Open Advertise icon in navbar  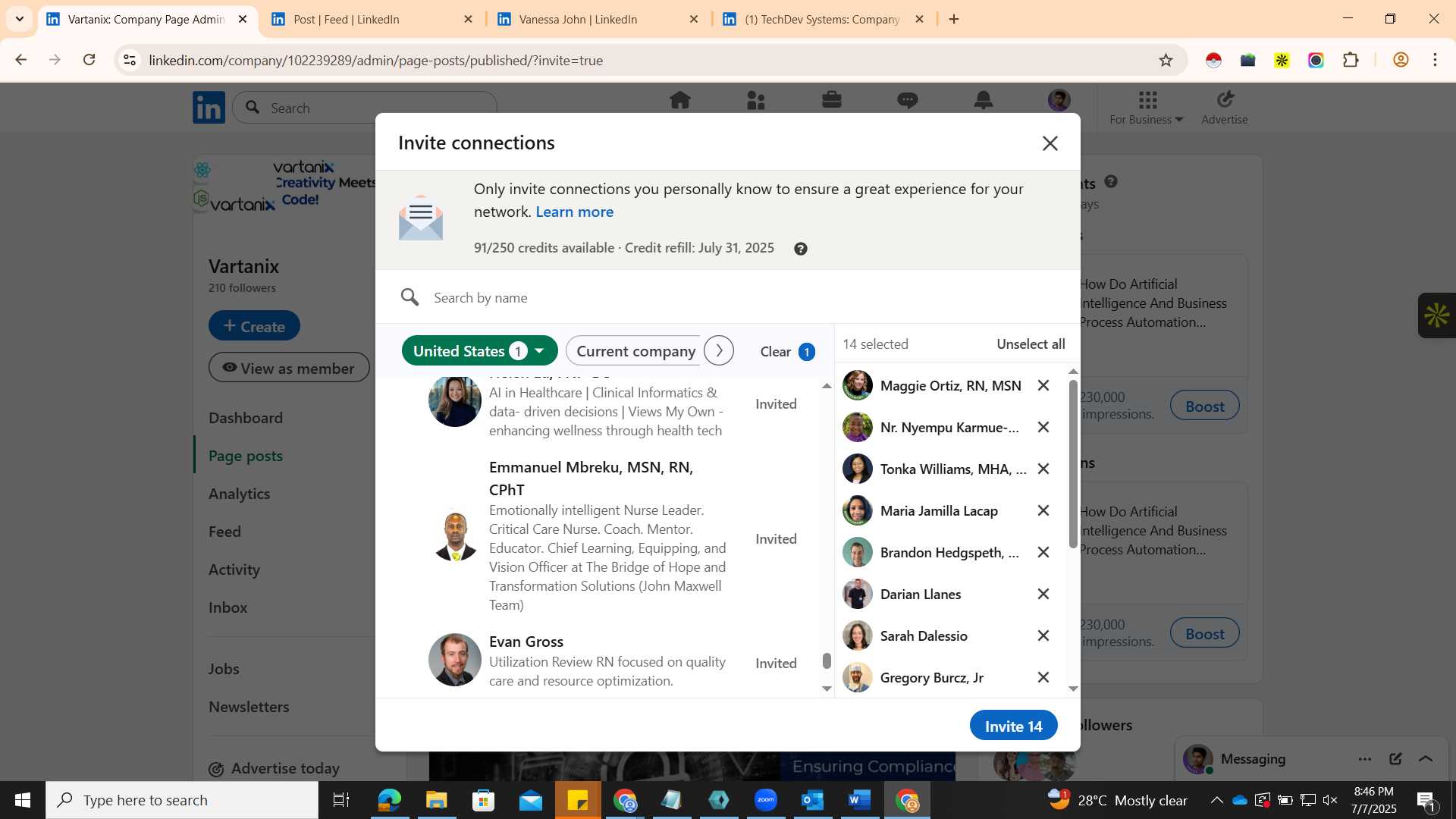1225,108
